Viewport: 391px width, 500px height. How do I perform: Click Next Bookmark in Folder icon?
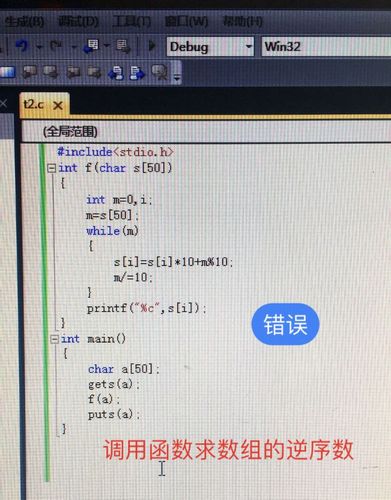(x=94, y=72)
